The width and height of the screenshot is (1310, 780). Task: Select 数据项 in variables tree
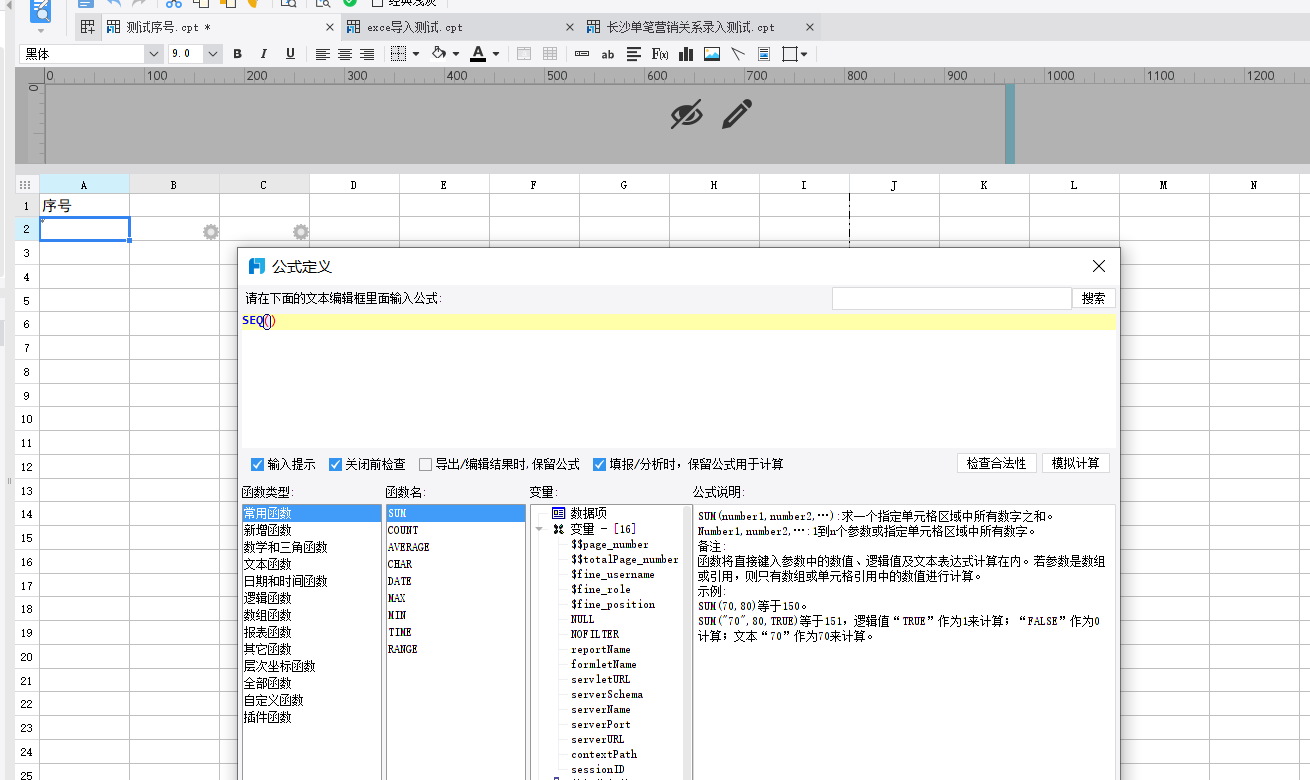coord(588,513)
